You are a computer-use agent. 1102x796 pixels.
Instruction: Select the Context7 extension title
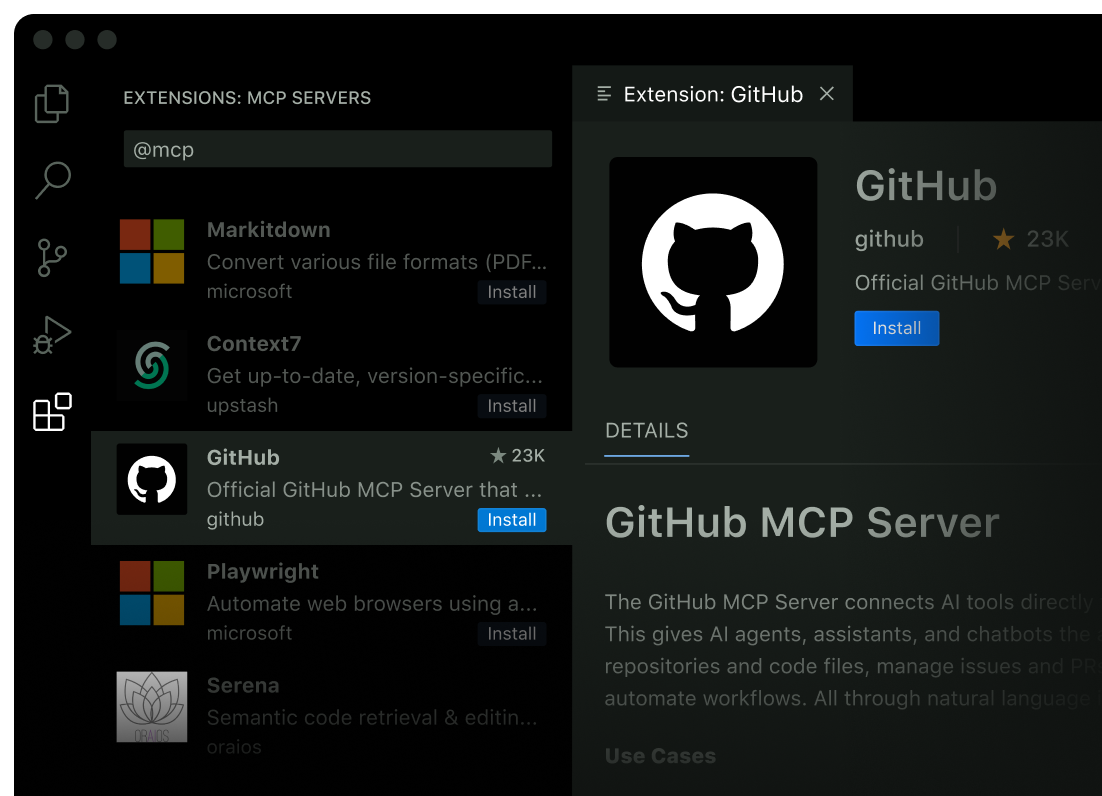(x=254, y=344)
